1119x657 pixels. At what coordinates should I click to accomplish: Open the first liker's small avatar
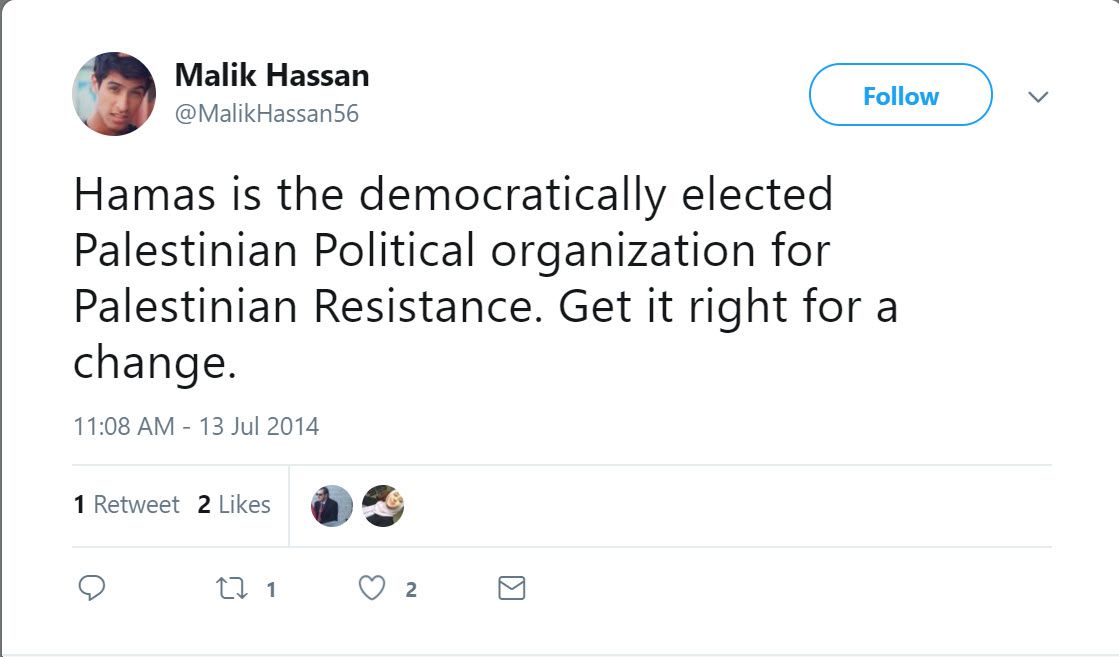coord(332,506)
